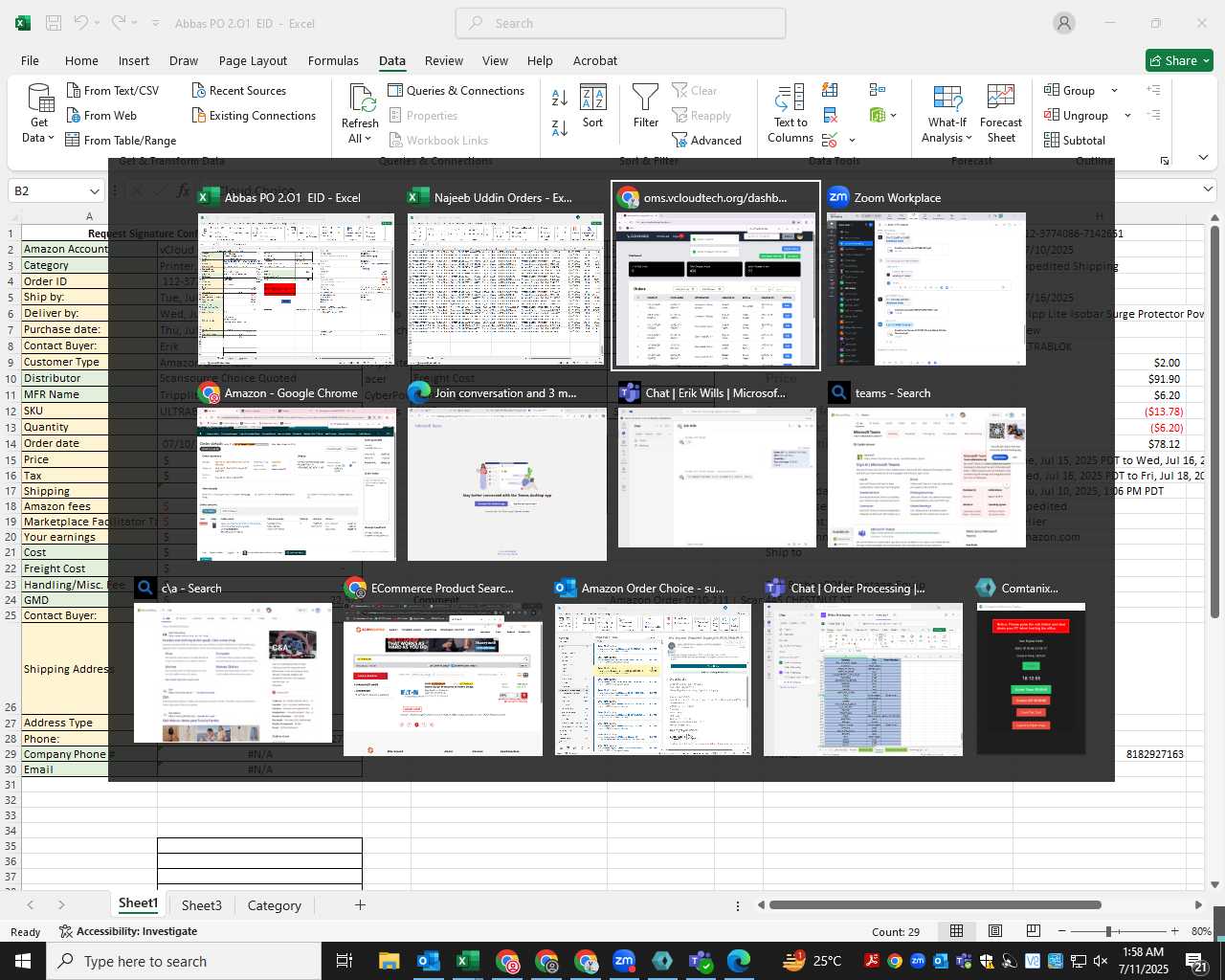Select the Acrobat tab

pos(595,60)
